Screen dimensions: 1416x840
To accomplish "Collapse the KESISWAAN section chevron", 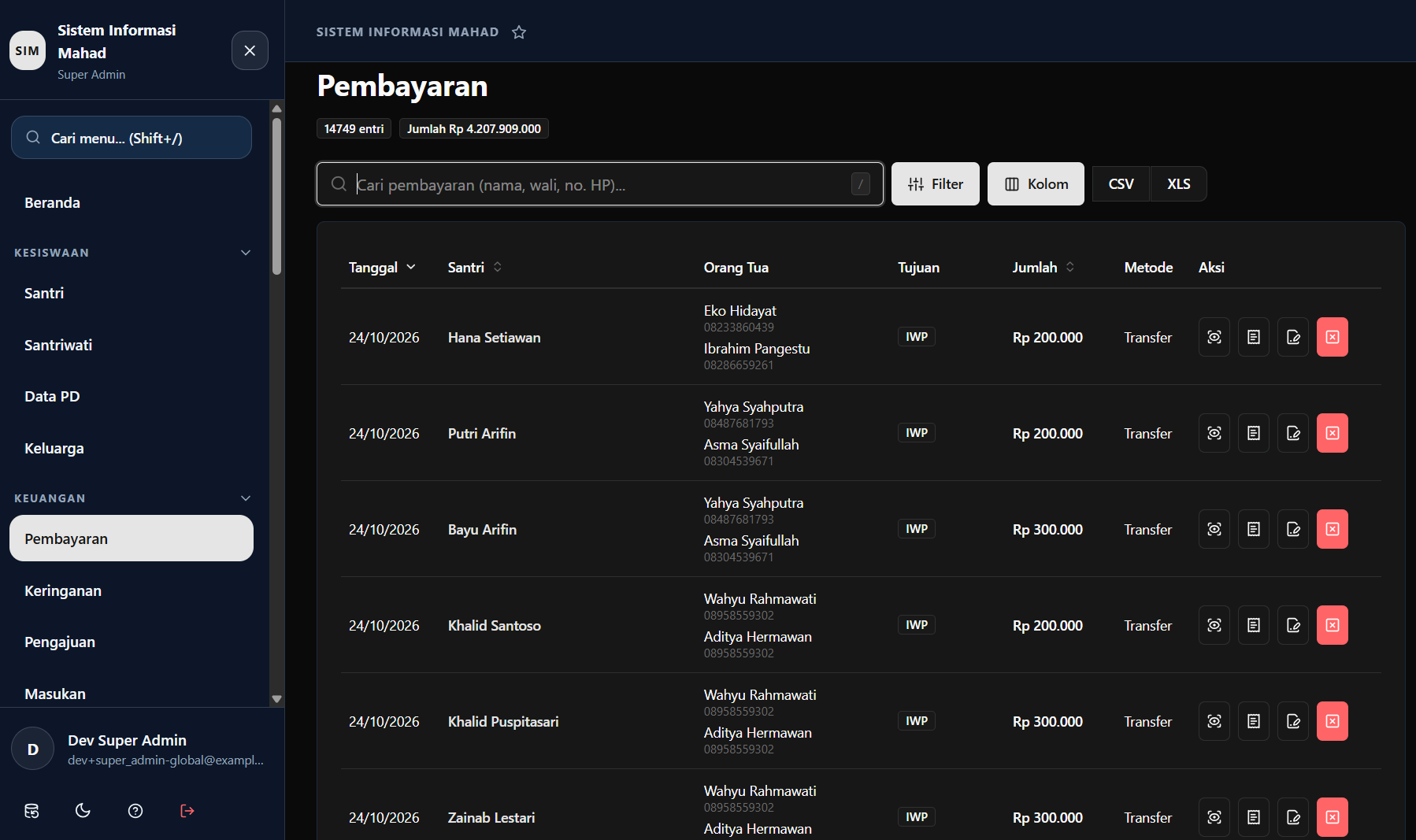I will pyautogui.click(x=246, y=253).
